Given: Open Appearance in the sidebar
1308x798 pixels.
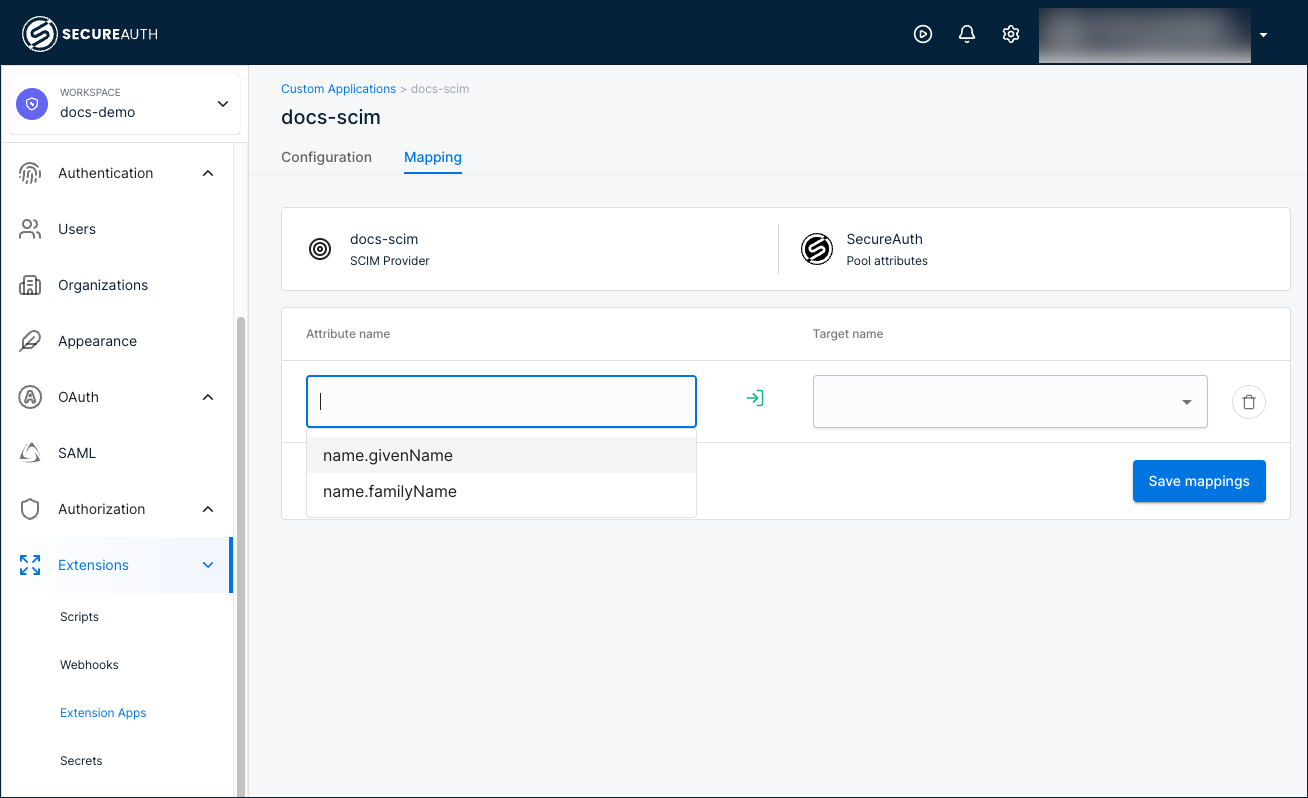Looking at the screenshot, I should (x=97, y=341).
